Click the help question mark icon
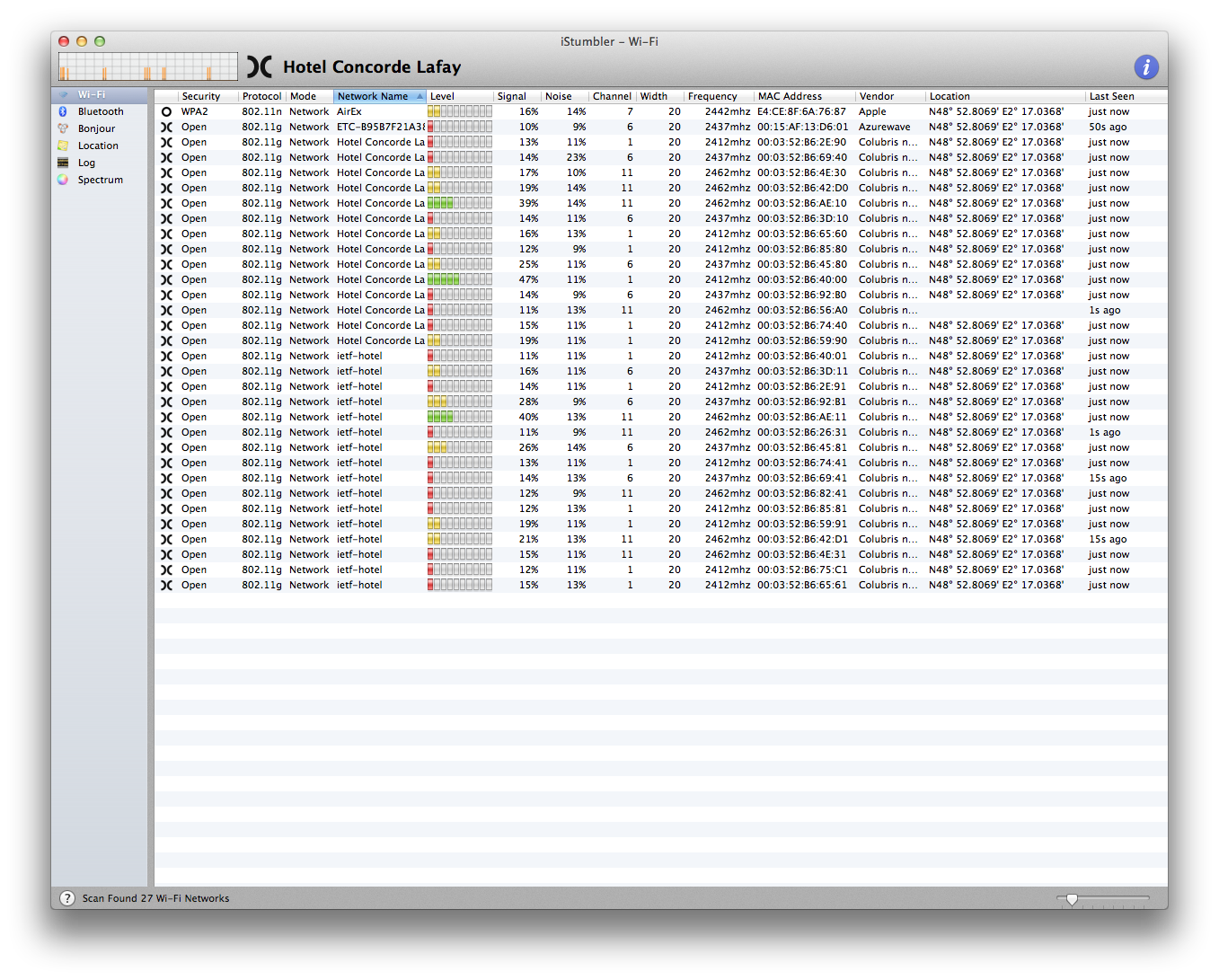 (67, 898)
